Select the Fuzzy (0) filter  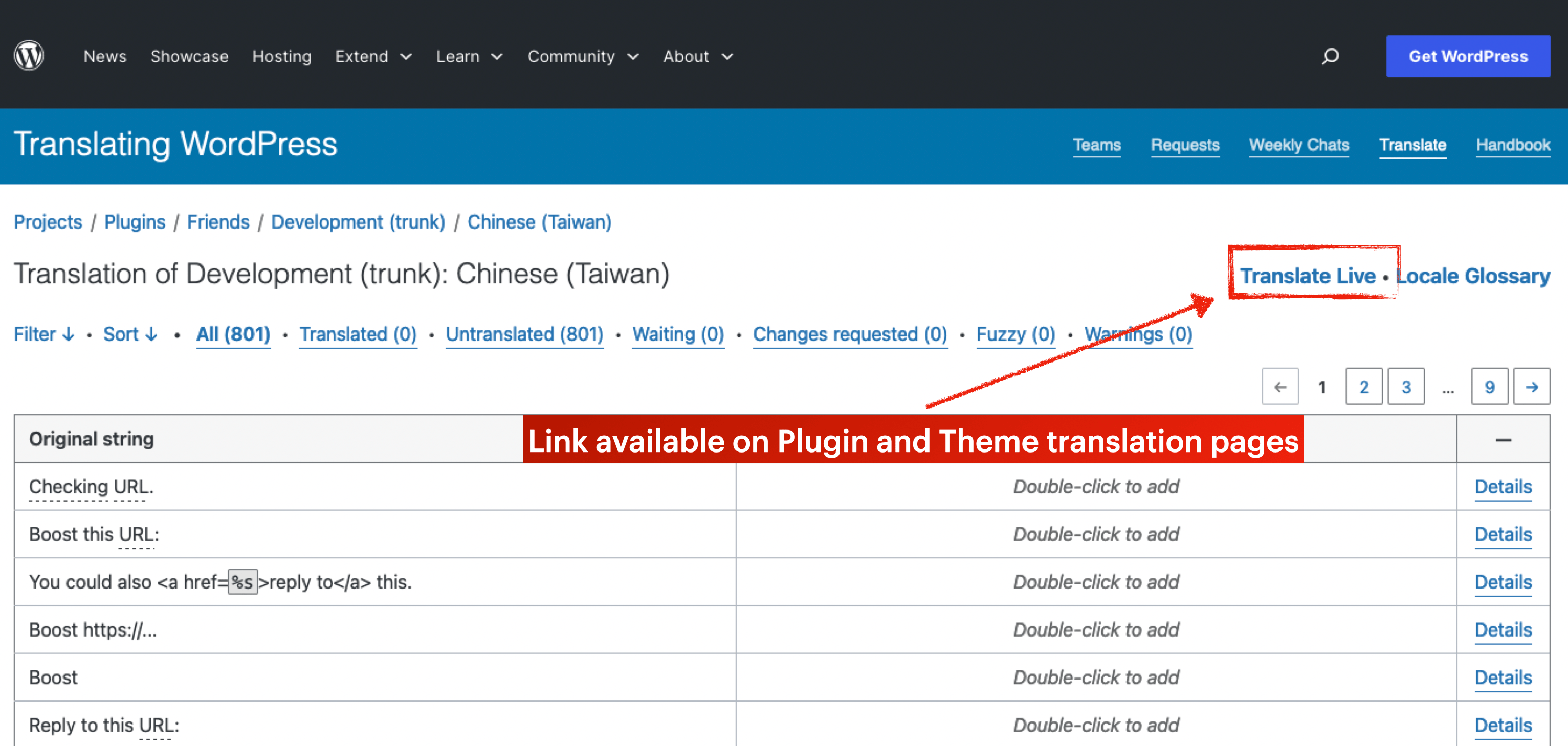(x=1015, y=335)
